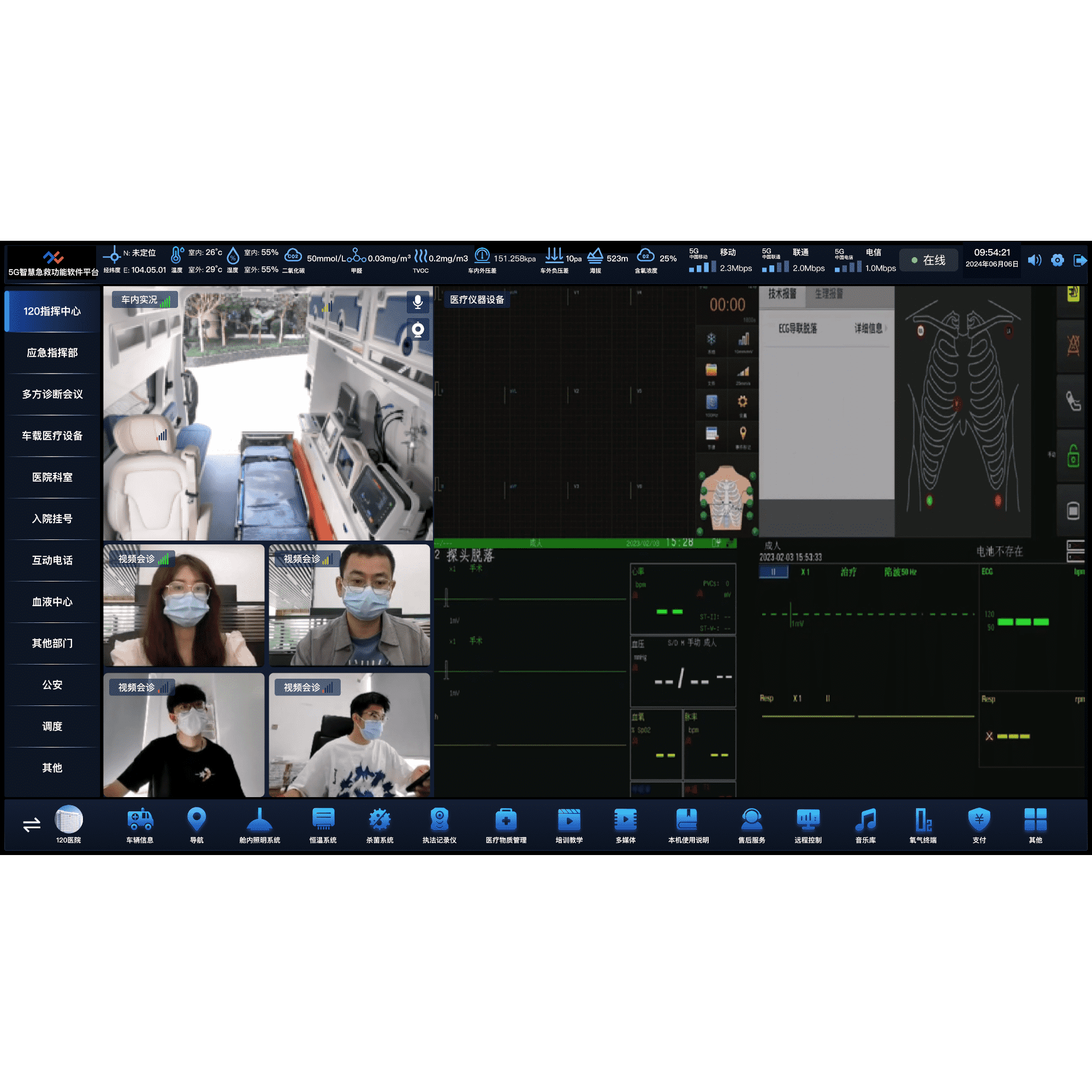Toggle the microphone on 车内实况 video
The width and height of the screenshot is (1092, 1092).
click(x=418, y=302)
